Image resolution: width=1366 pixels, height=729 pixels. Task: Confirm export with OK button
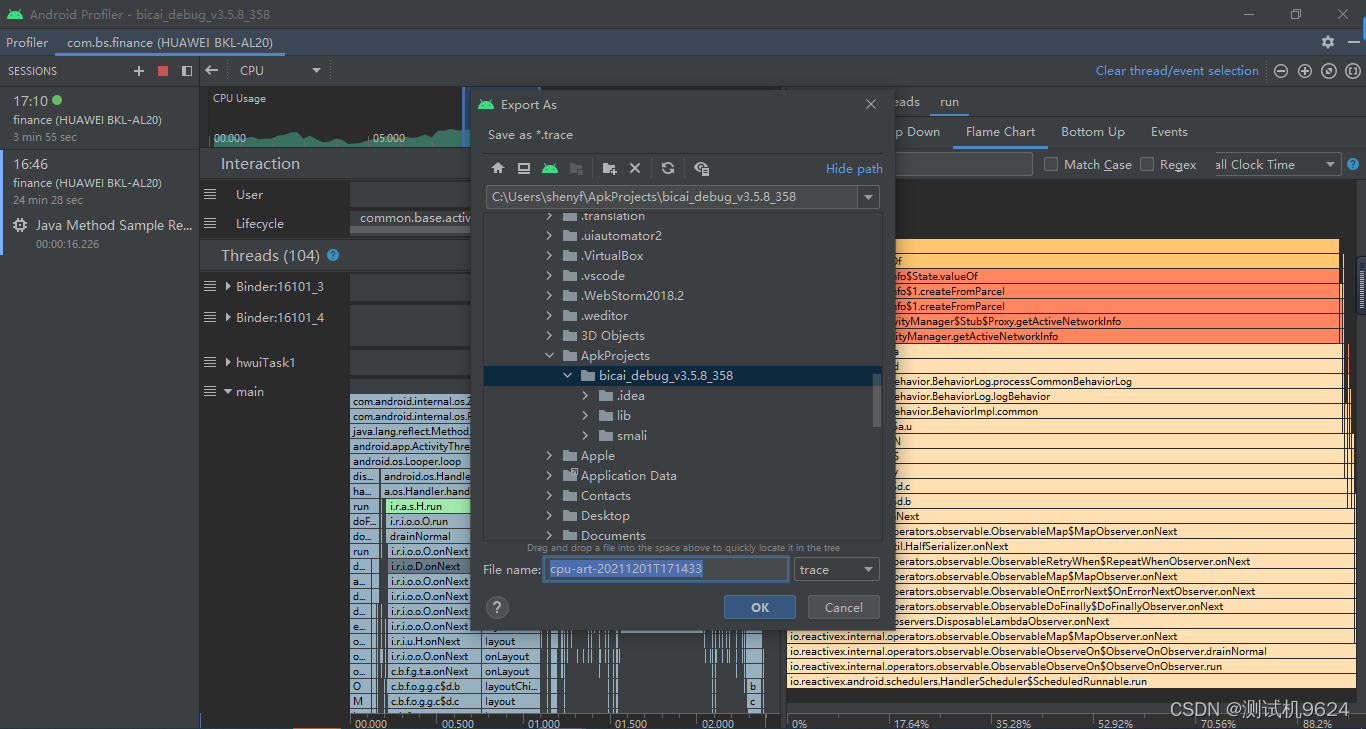[760, 607]
